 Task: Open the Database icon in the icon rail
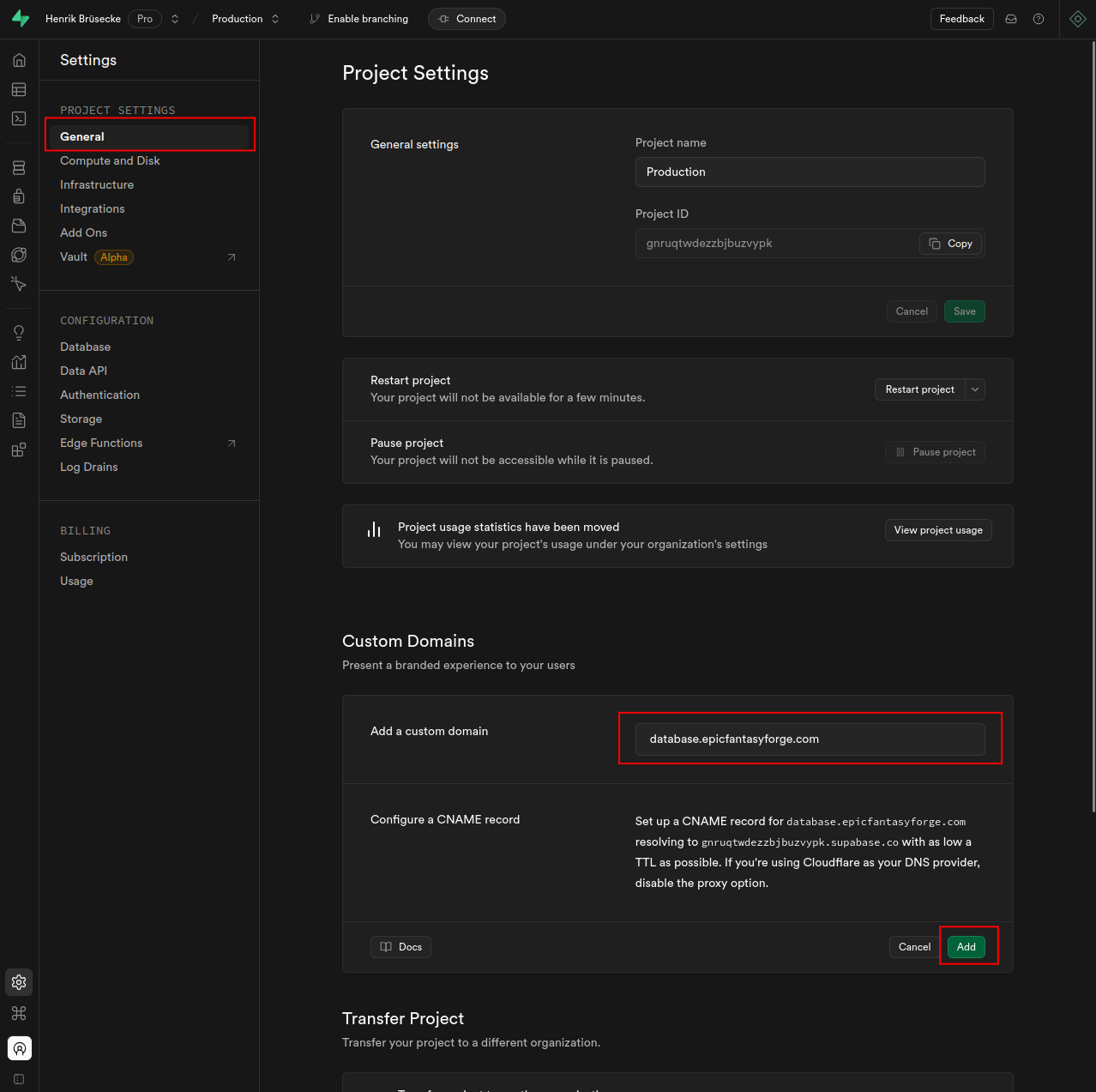pos(19,167)
